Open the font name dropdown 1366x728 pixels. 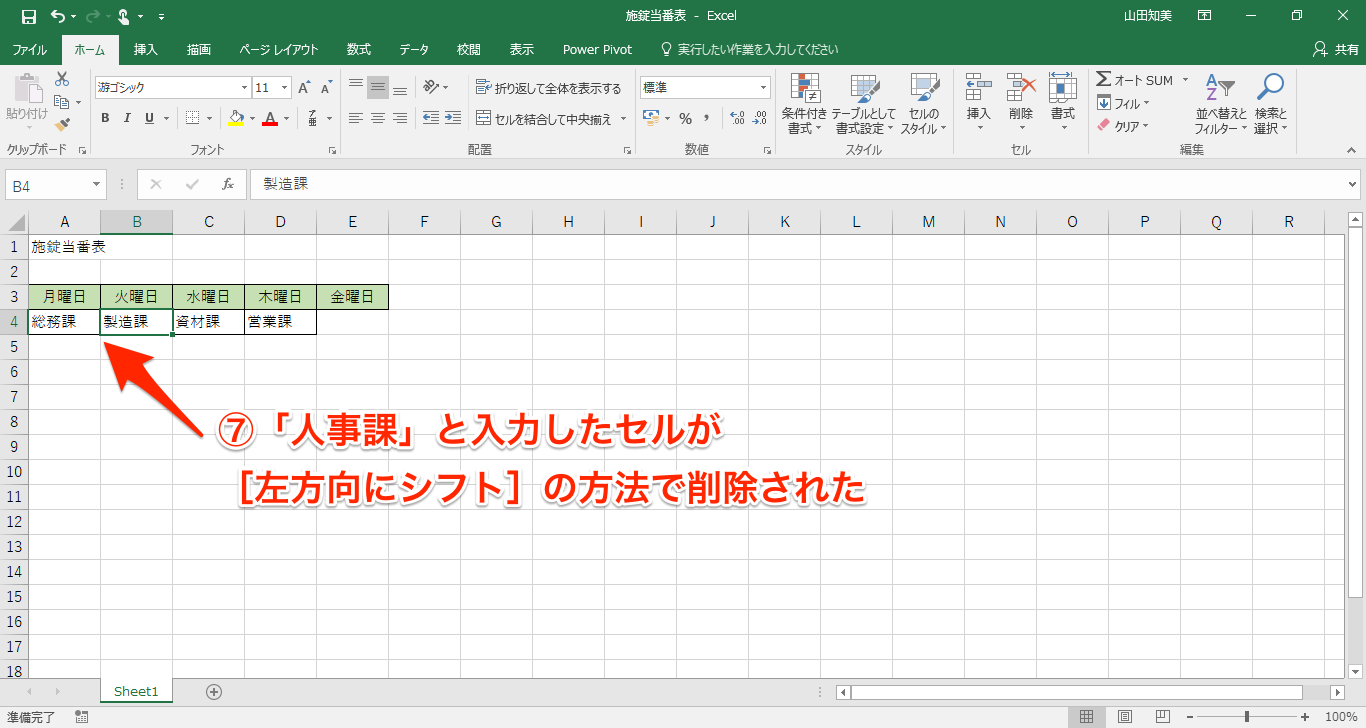(242, 88)
